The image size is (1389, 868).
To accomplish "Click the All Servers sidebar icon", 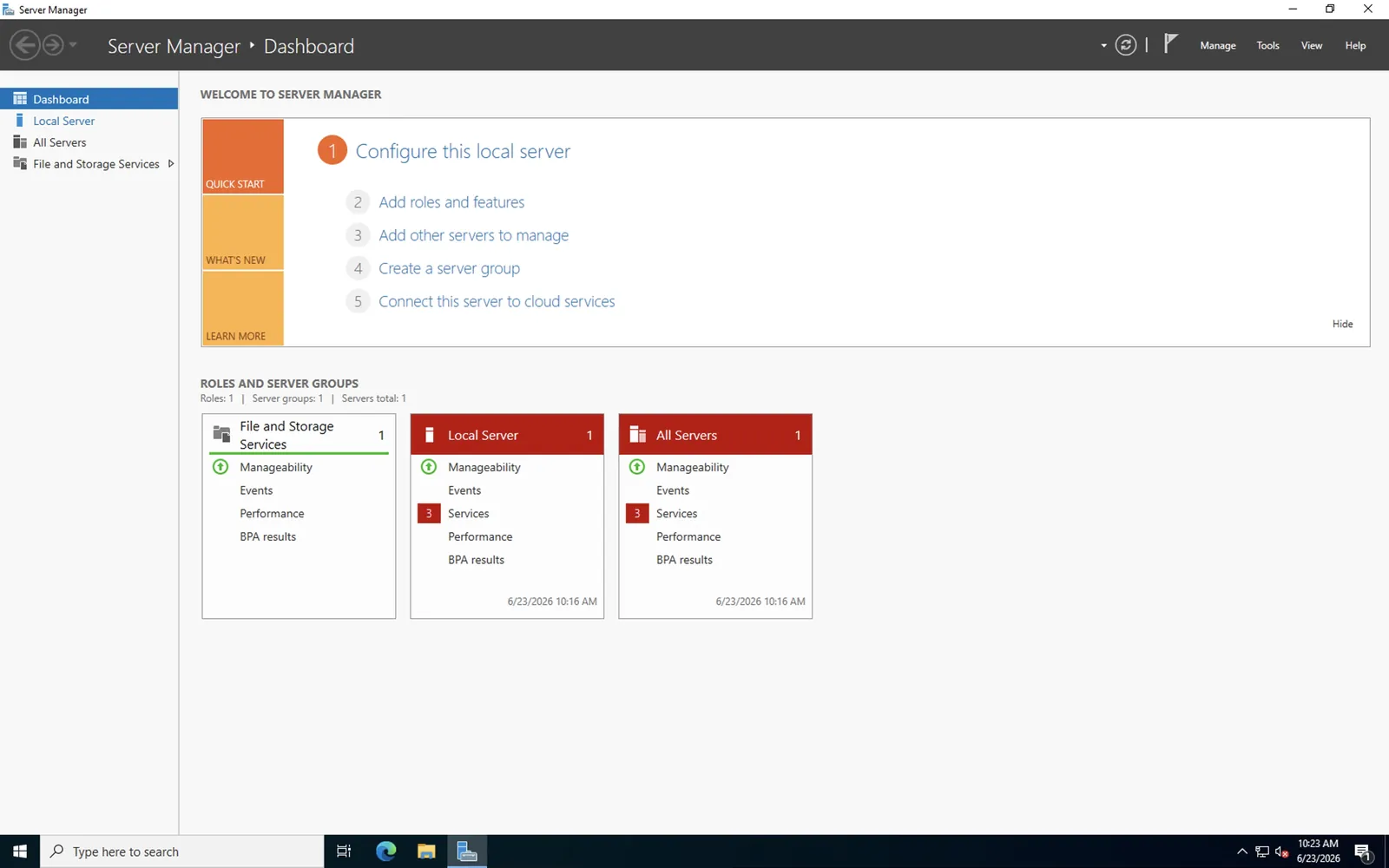I will (x=20, y=142).
